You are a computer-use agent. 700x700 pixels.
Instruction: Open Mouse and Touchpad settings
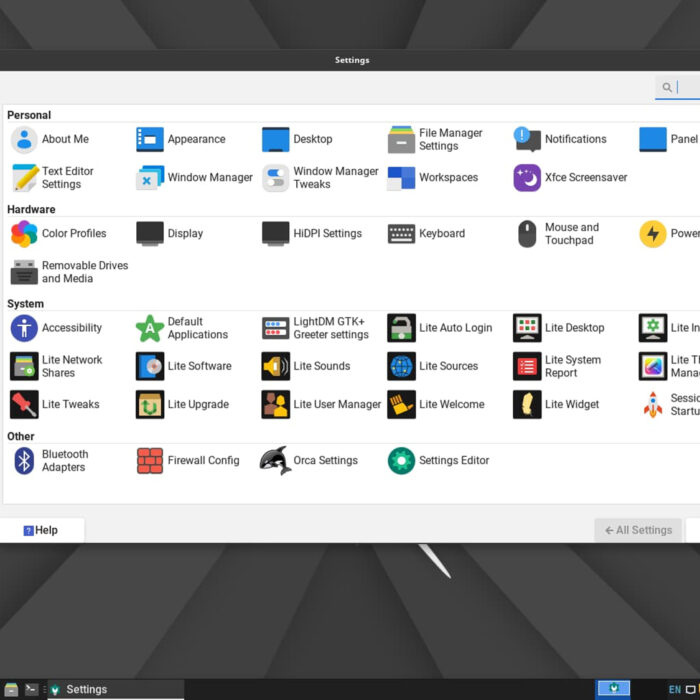557,233
